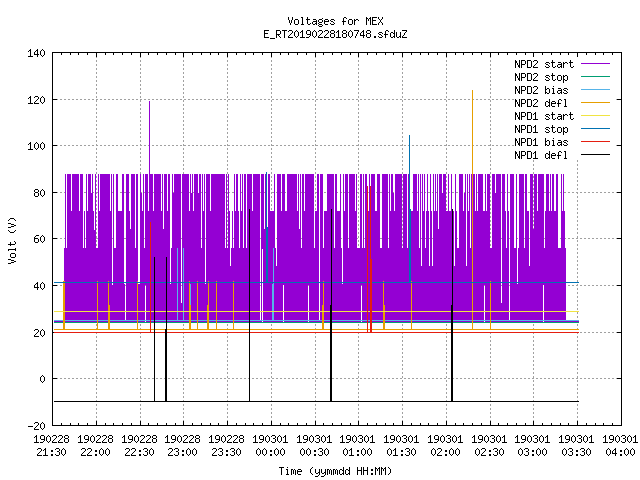The image size is (640, 480).
Task: Click the black NPD1 defl legend line
Action: tap(596, 155)
